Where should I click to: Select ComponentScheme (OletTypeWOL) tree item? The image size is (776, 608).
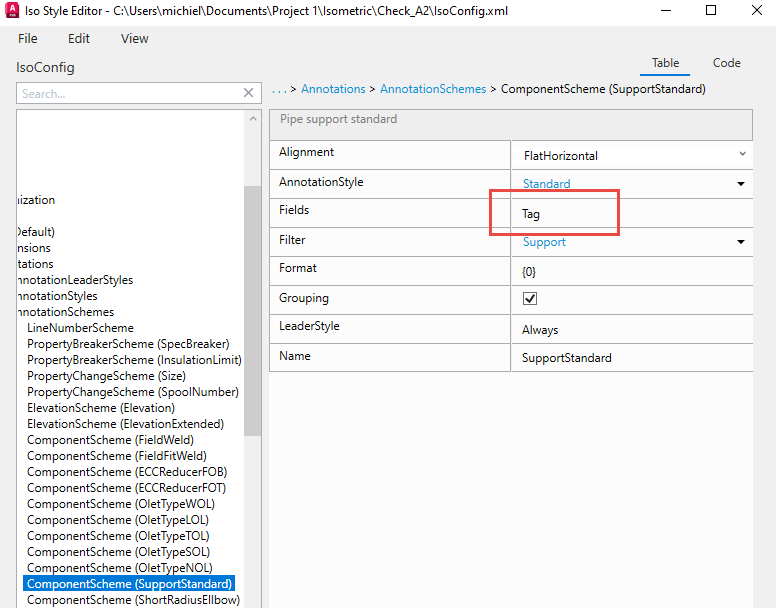(x=121, y=504)
